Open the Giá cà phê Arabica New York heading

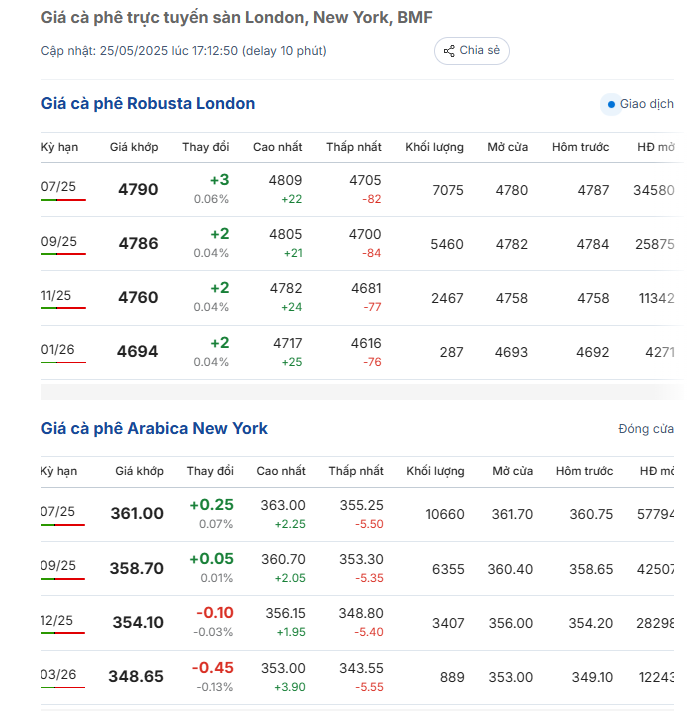point(154,429)
